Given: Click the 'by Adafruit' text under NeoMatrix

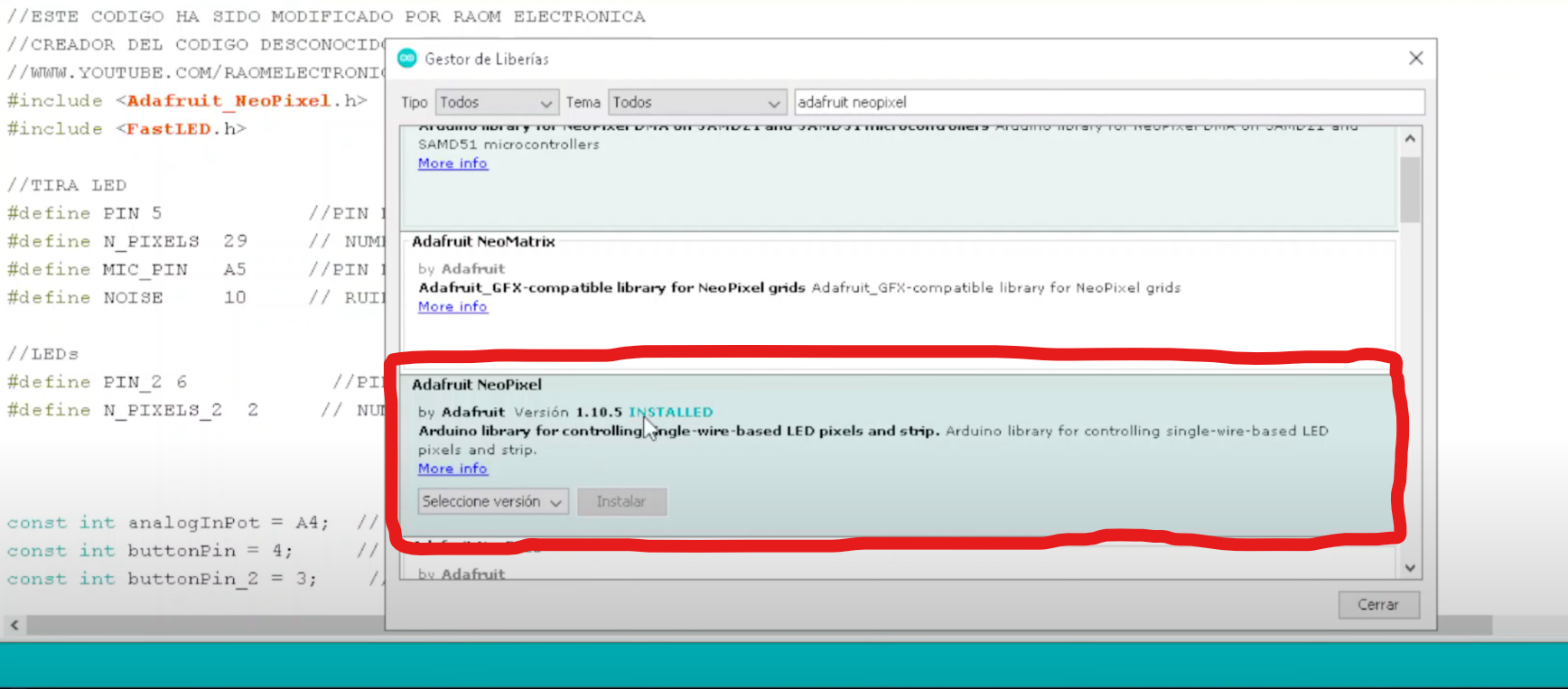Looking at the screenshot, I should pyautogui.click(x=462, y=269).
